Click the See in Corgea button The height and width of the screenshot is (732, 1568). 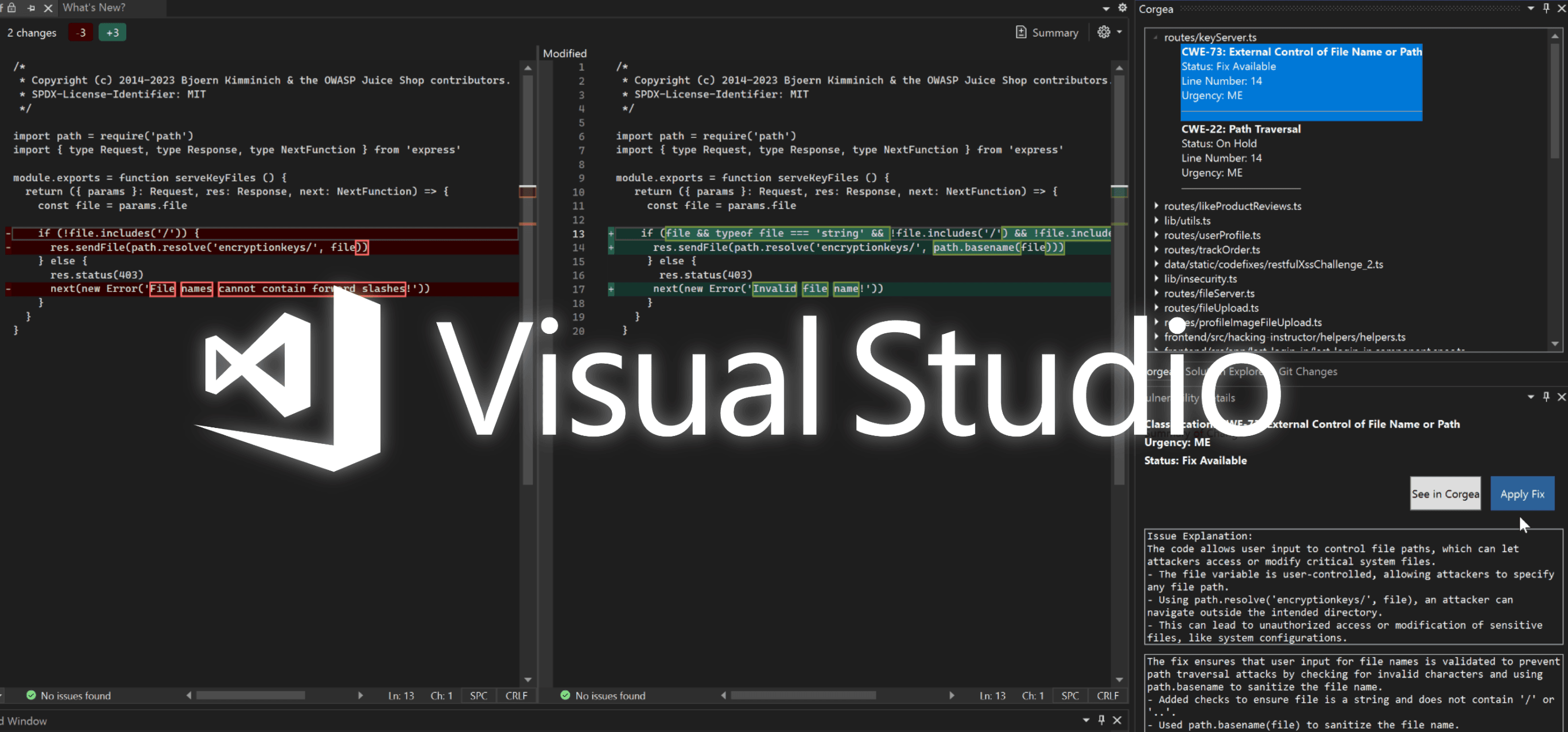[x=1445, y=493]
